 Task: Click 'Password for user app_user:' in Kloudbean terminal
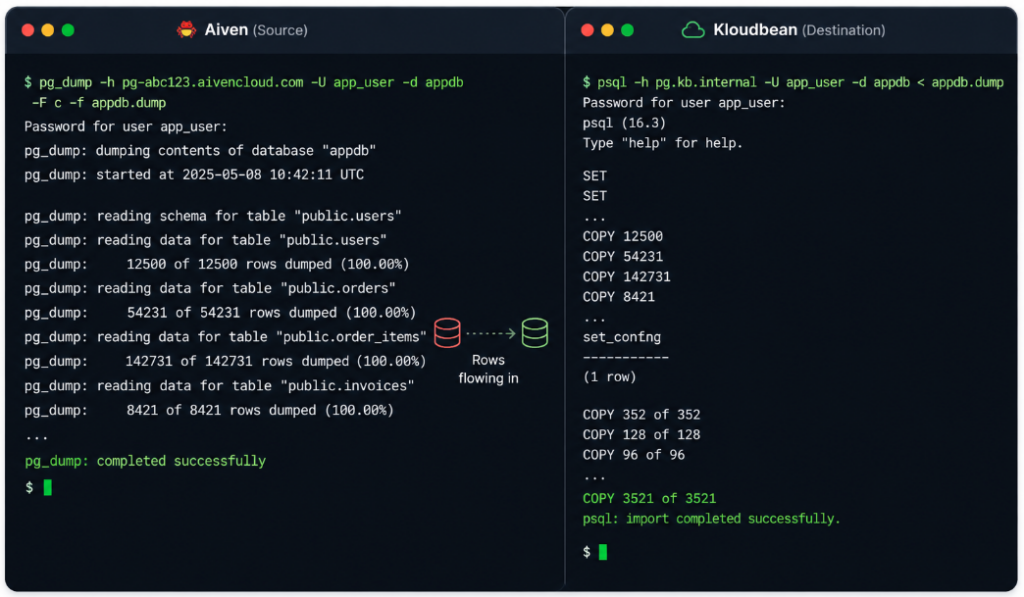point(684,103)
